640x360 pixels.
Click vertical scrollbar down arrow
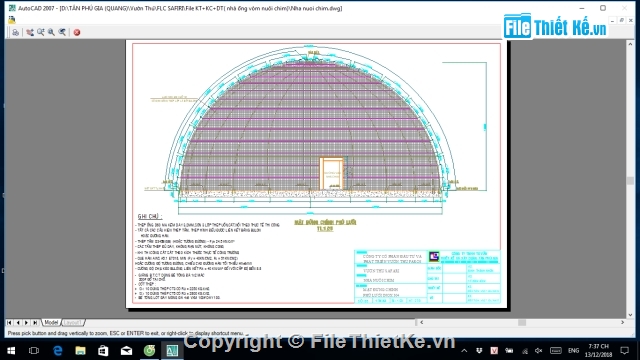(630, 315)
